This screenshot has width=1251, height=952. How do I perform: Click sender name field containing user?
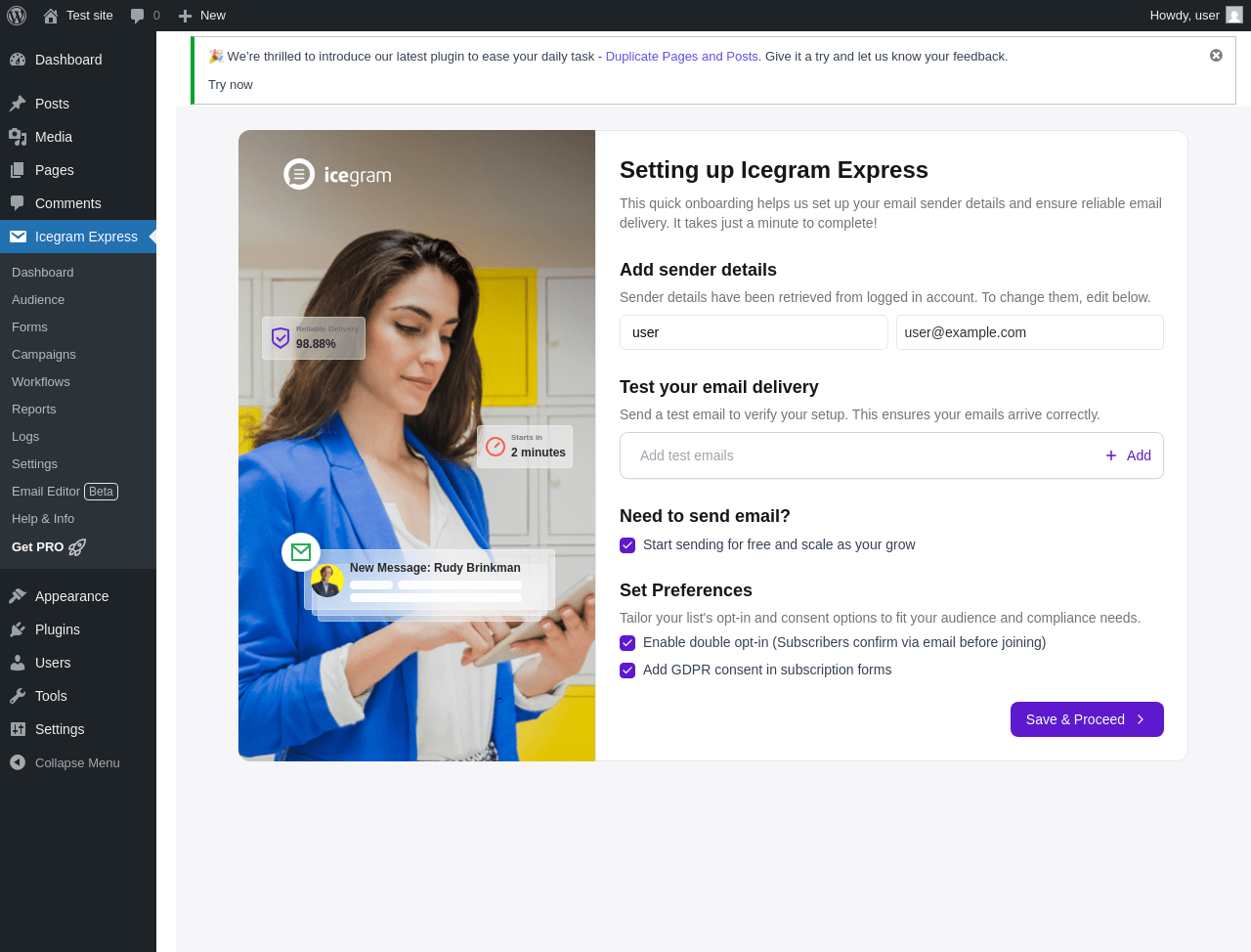[x=754, y=332]
